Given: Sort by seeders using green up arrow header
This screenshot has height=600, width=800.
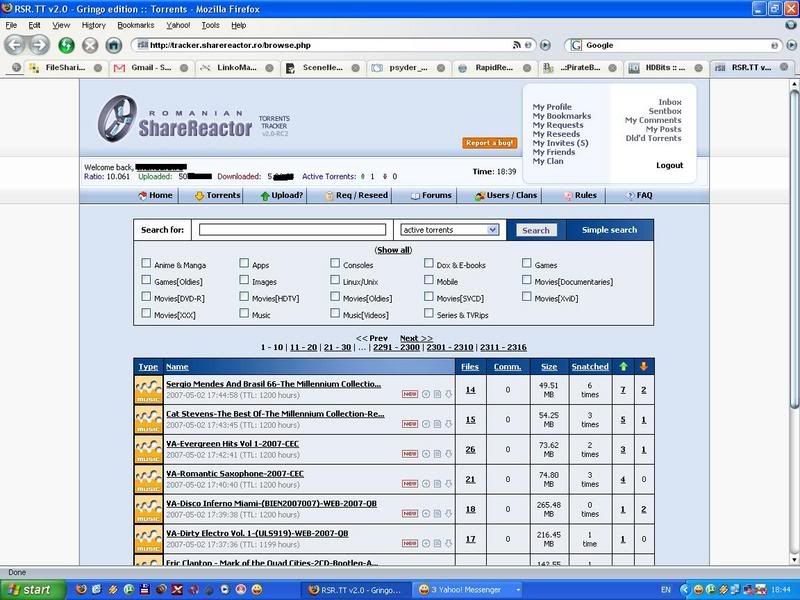Looking at the screenshot, I should (x=623, y=366).
